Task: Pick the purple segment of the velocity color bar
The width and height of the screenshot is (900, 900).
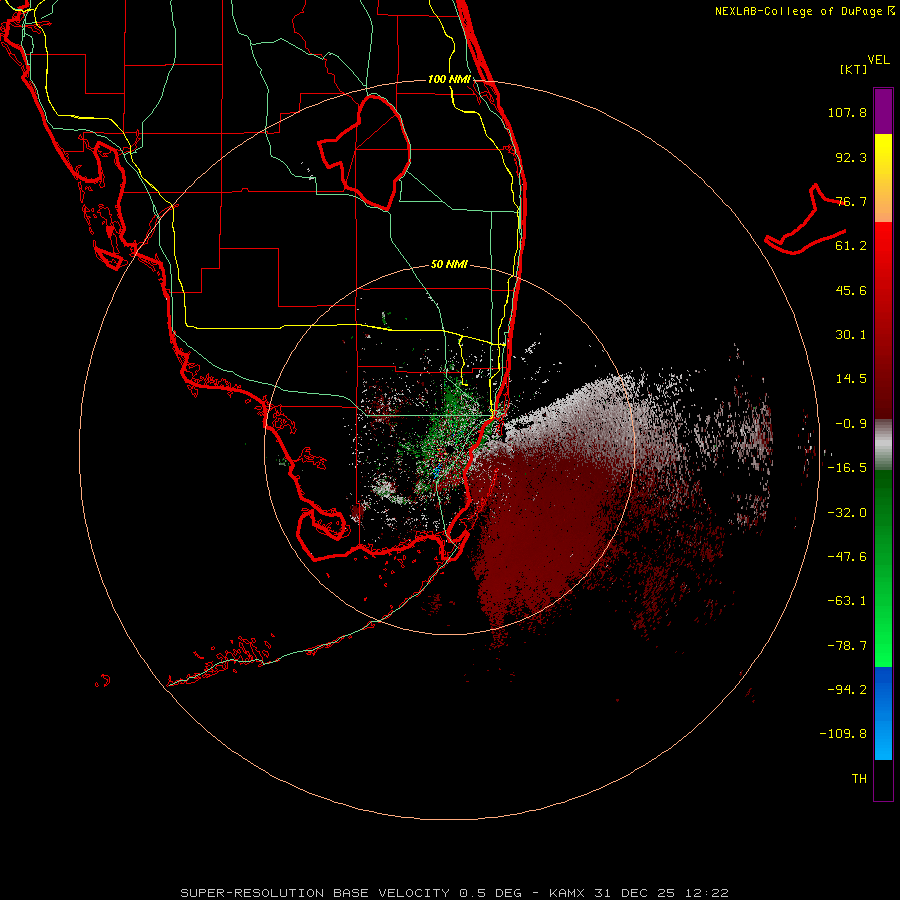Action: click(883, 111)
